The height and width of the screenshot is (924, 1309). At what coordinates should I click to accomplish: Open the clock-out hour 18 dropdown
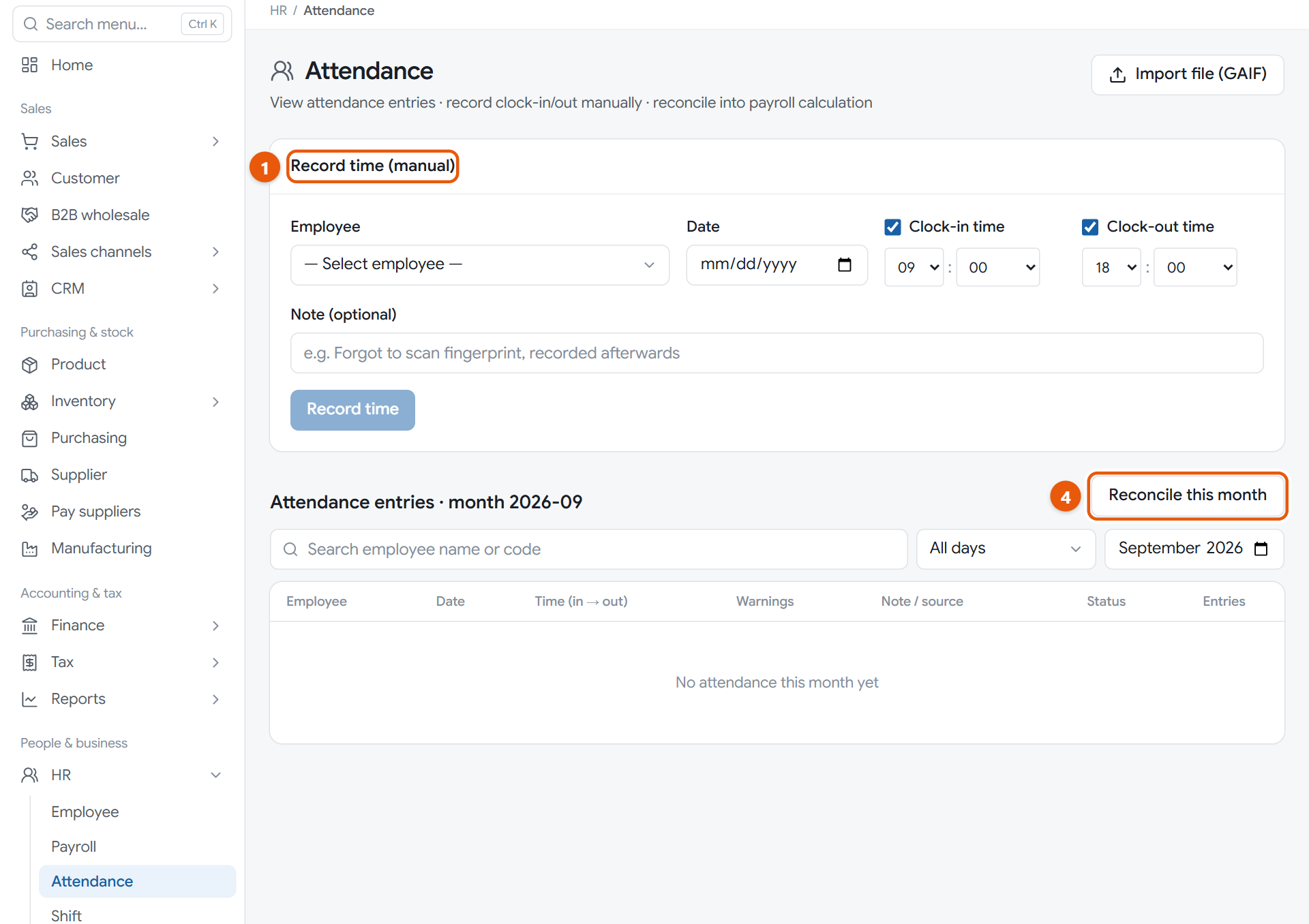(1111, 267)
